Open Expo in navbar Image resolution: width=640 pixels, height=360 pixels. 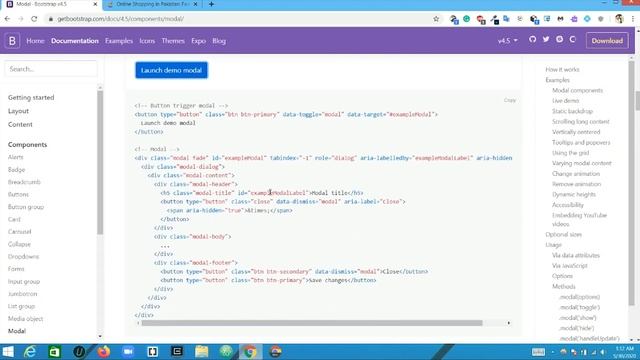click(198, 41)
